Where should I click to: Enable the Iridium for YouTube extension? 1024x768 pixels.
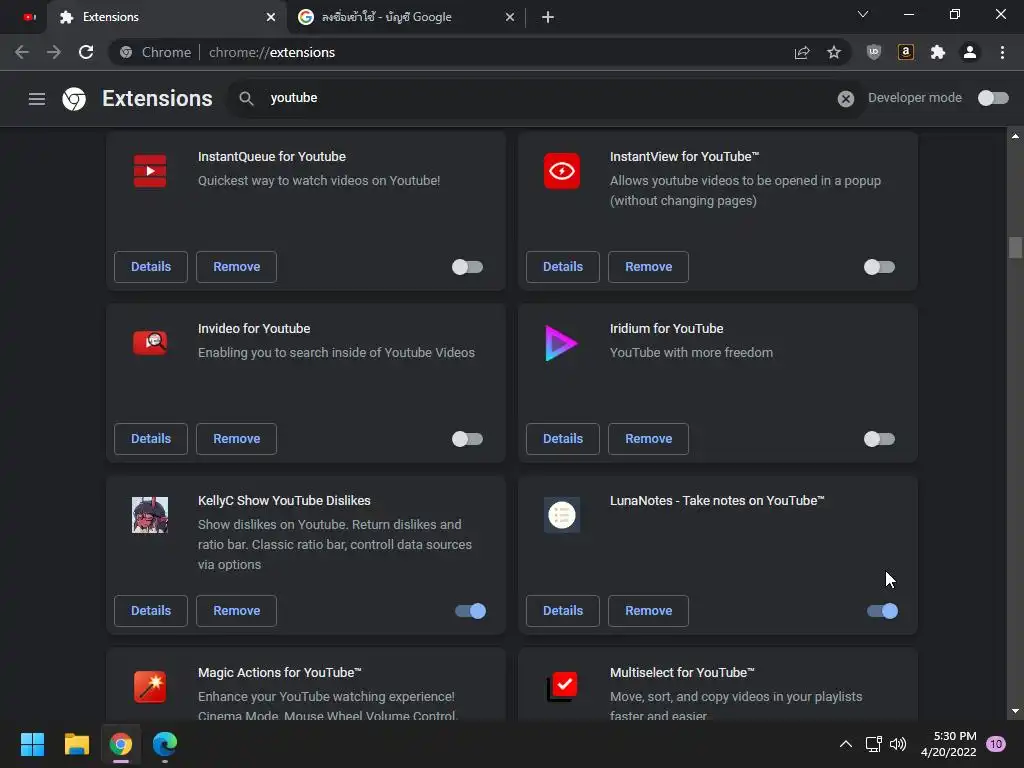click(x=879, y=439)
